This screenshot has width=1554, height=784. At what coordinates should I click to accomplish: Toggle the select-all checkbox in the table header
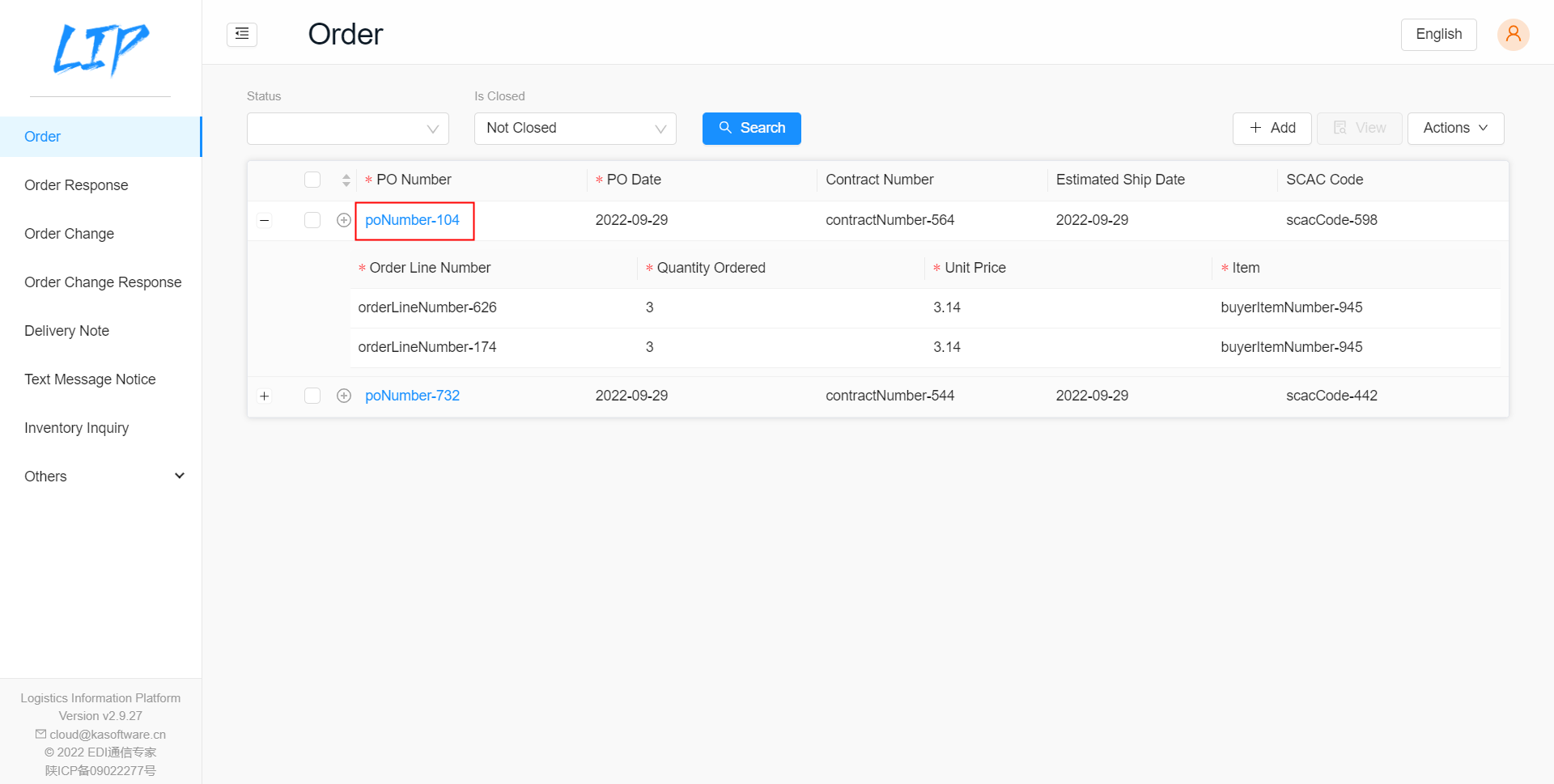312,180
